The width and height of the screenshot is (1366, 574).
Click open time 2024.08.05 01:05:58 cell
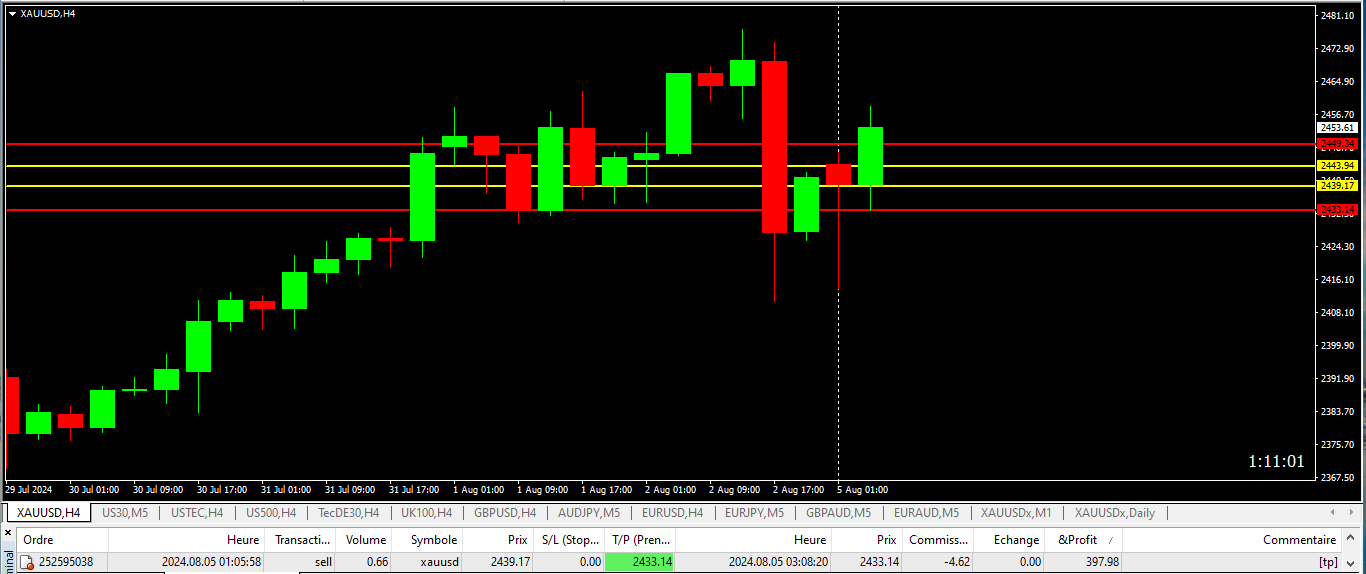pos(211,562)
